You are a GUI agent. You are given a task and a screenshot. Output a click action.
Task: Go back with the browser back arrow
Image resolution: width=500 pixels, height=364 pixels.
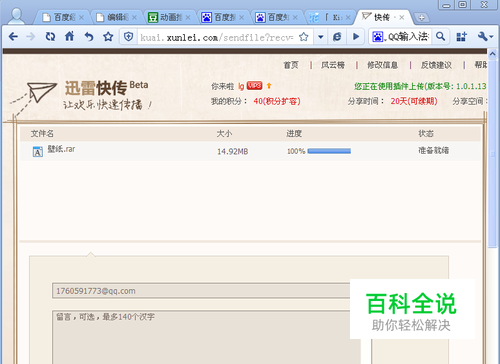(13, 36)
